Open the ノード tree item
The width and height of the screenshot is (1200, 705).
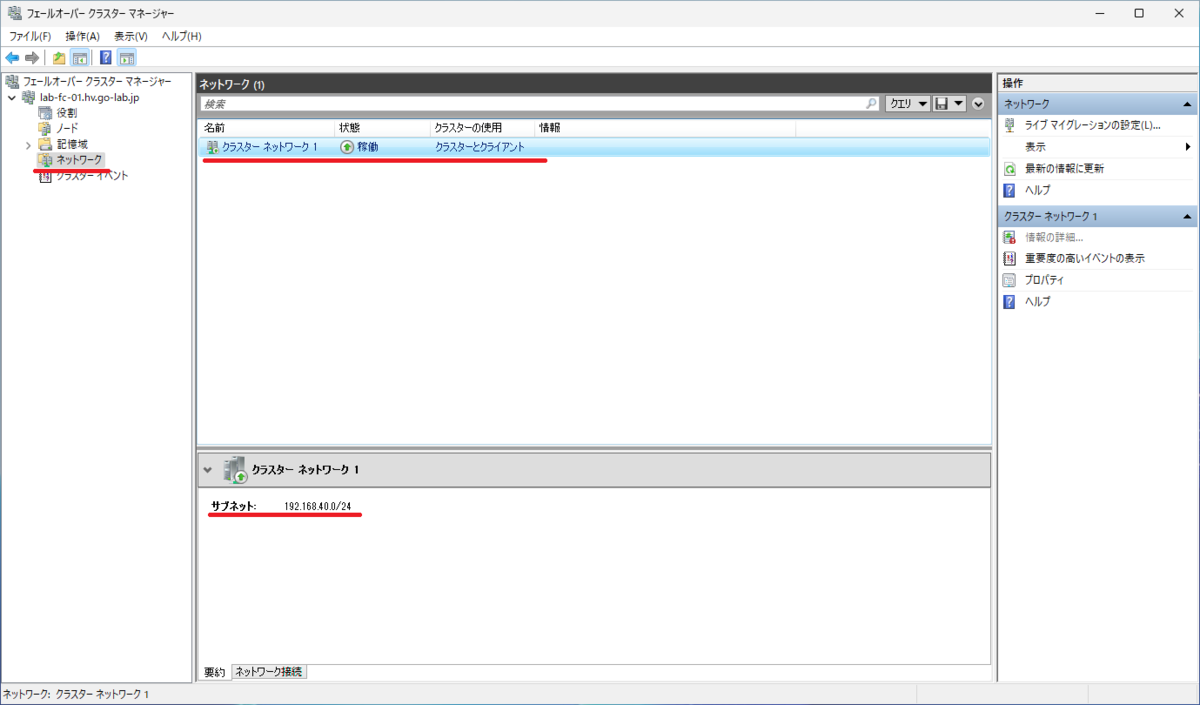click(66, 128)
